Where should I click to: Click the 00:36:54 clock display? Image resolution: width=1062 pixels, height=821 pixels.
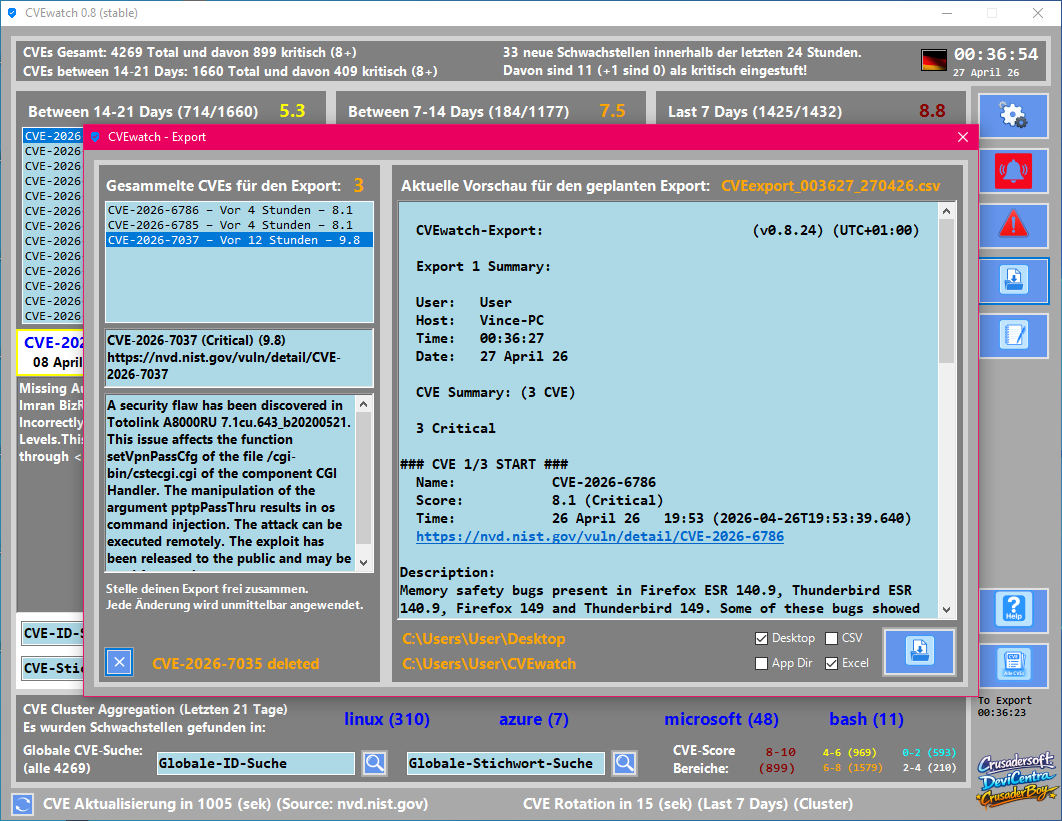(996, 54)
